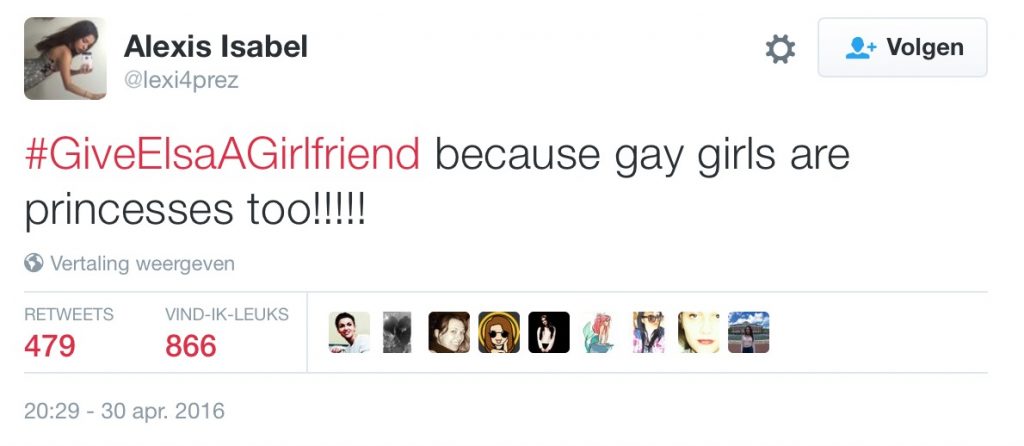
Task: Open the #GiveElsaAGirlfriend hashtag
Action: tap(222, 156)
